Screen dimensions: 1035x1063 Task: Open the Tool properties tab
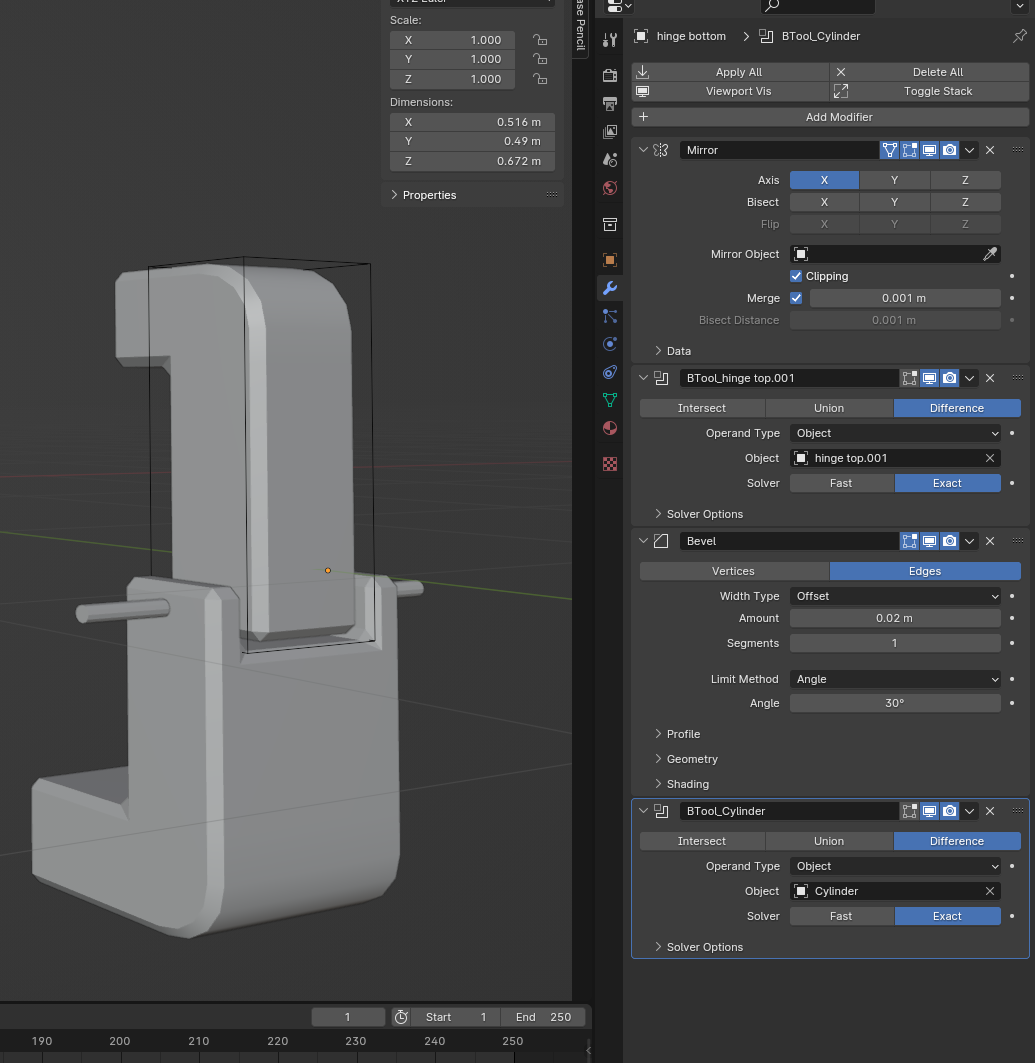click(610, 40)
